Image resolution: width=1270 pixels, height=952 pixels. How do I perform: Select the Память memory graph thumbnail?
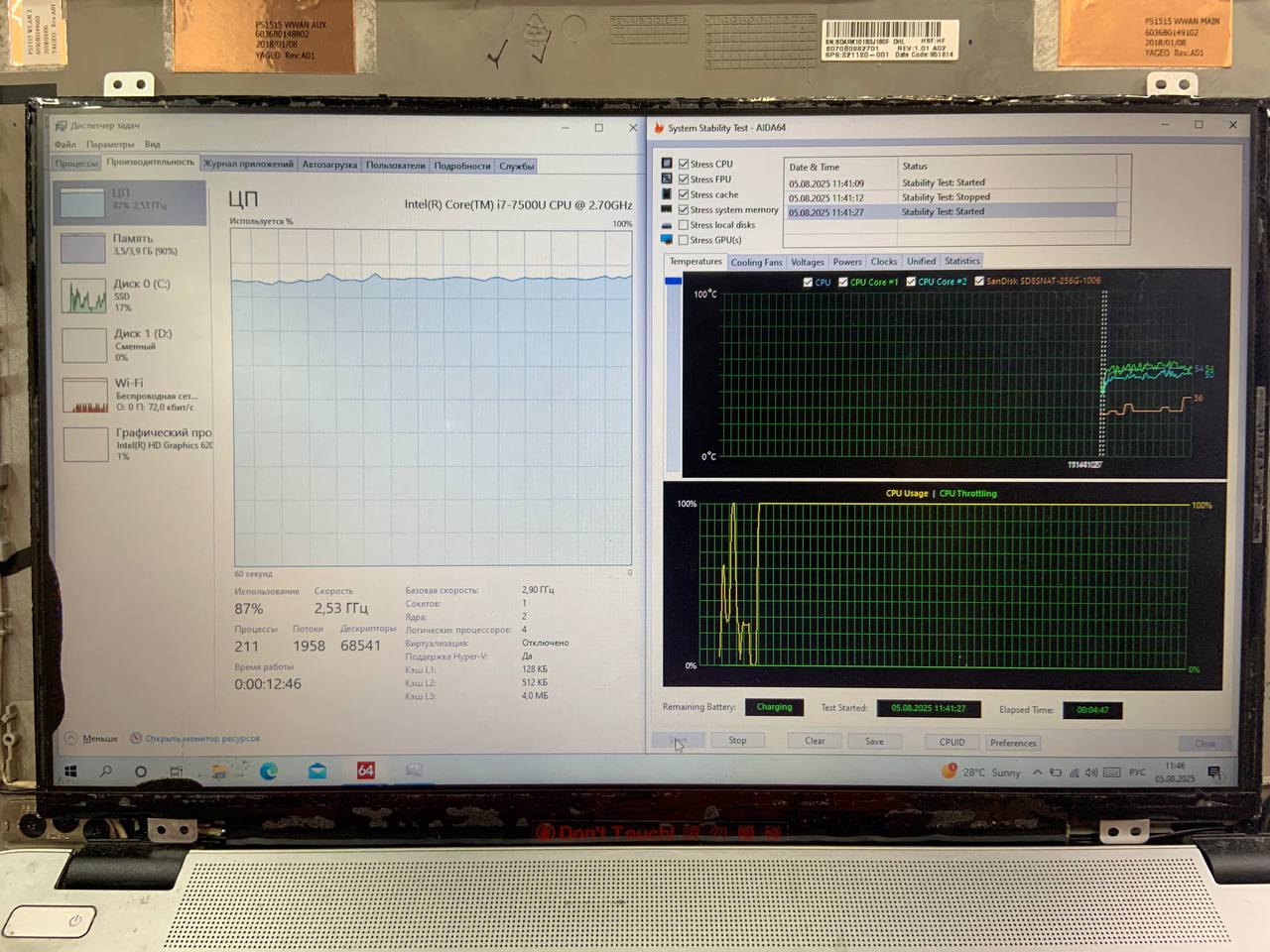point(84,247)
